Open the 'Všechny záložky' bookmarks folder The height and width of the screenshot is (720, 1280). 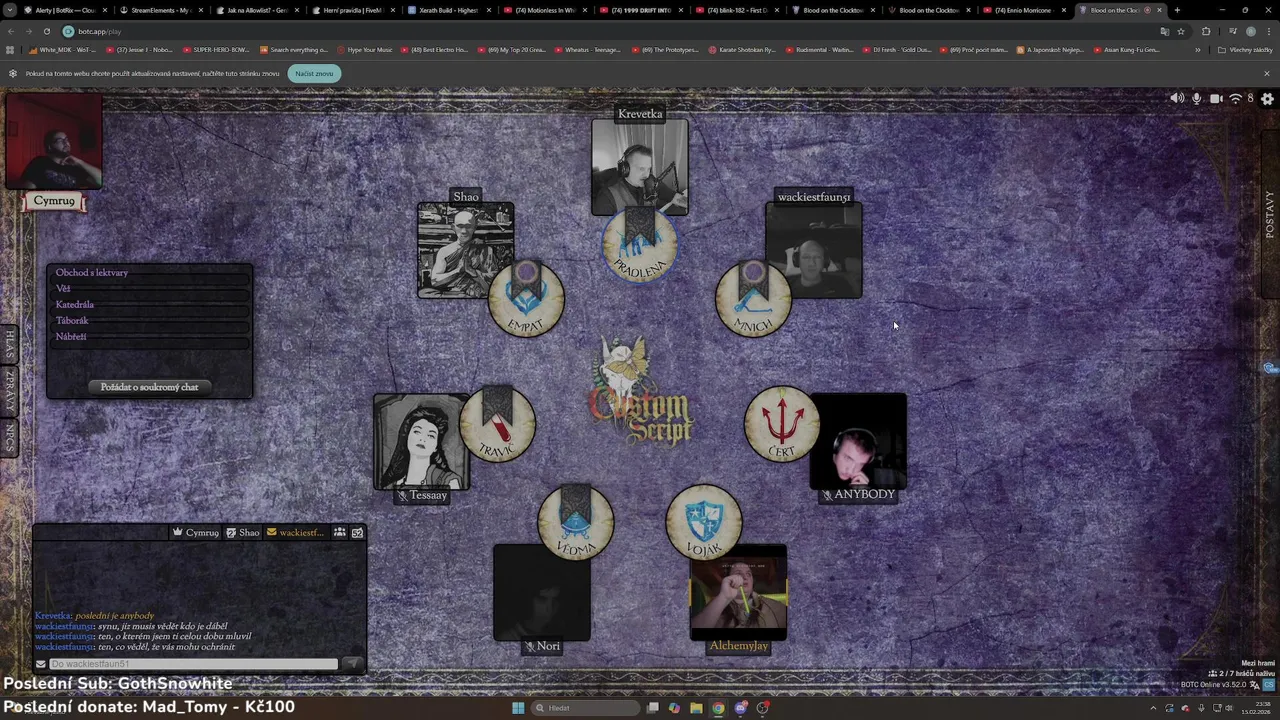pyautogui.click(x=1245, y=49)
